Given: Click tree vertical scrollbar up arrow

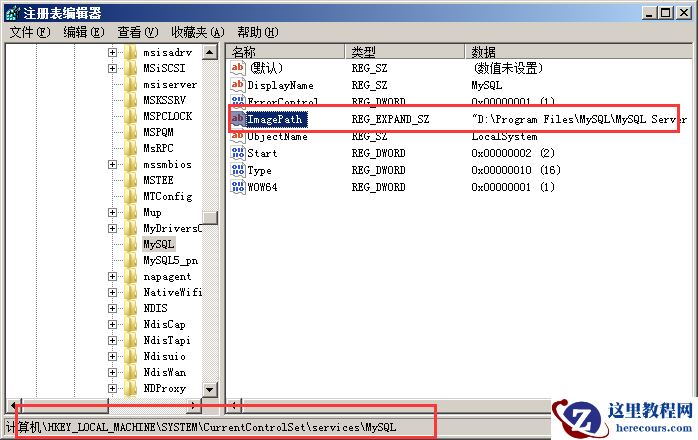Looking at the screenshot, I should [x=210, y=52].
